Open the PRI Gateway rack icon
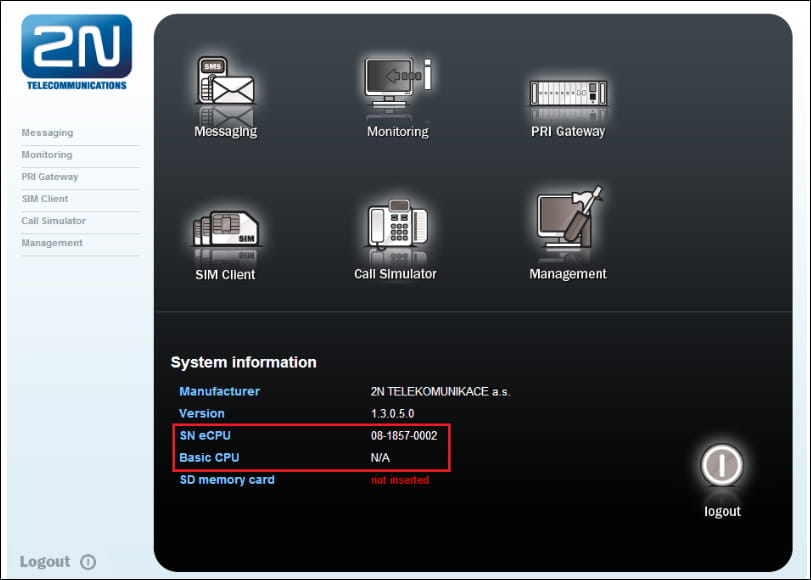The image size is (811, 580). click(x=568, y=93)
